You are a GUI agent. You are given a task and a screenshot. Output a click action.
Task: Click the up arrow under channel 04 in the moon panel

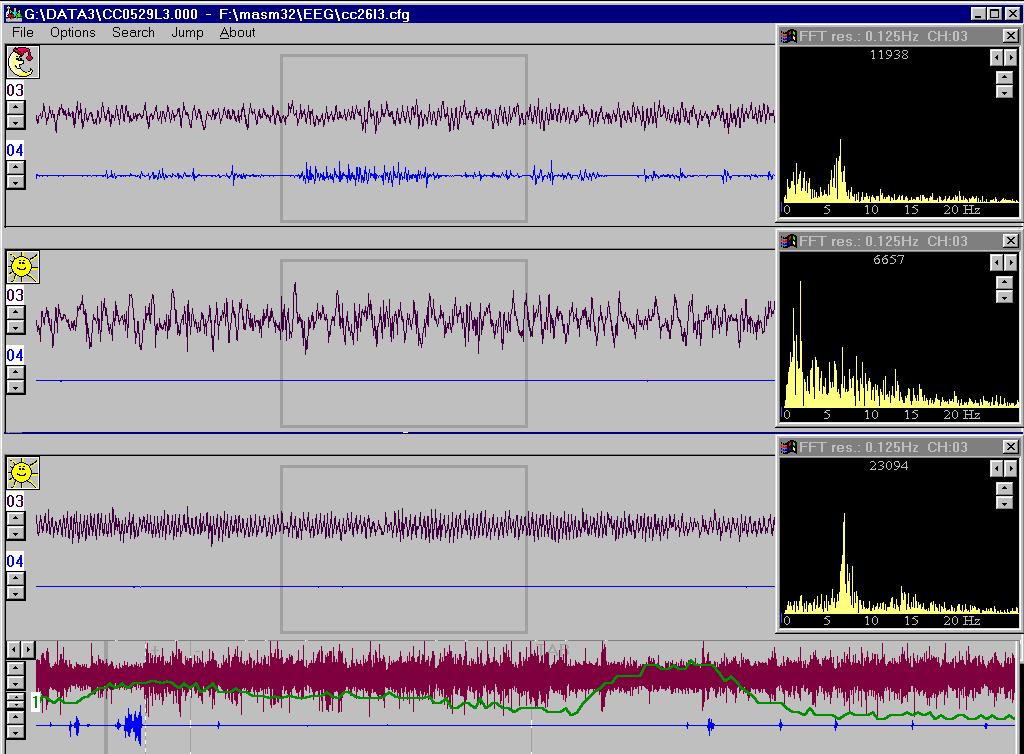click(16, 167)
